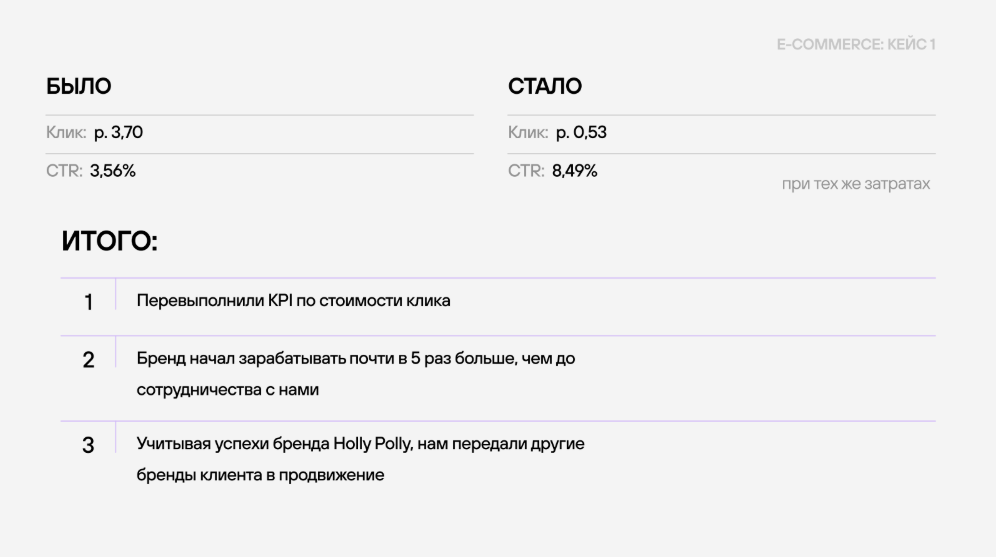Click number 3 in the results list

[x=89, y=445]
